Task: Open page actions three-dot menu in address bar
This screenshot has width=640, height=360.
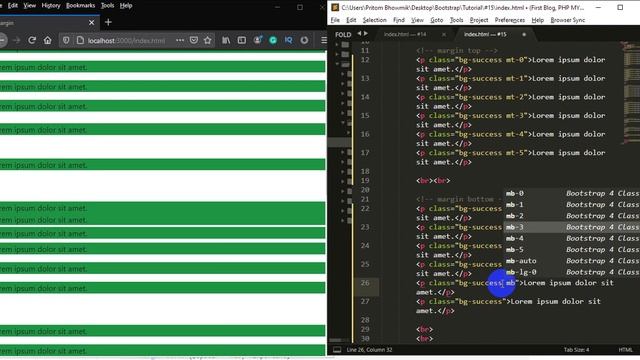Action: coord(180,40)
